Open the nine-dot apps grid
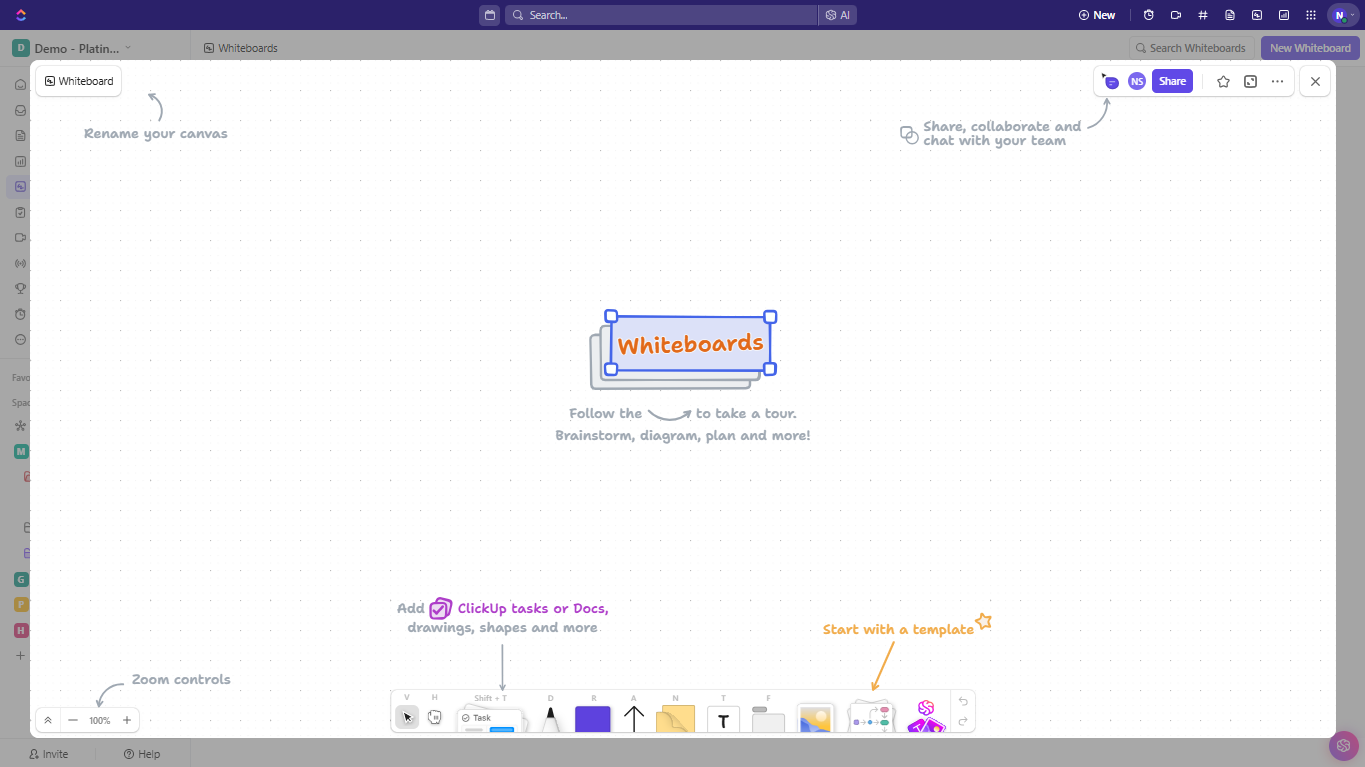1365x767 pixels. (1311, 15)
